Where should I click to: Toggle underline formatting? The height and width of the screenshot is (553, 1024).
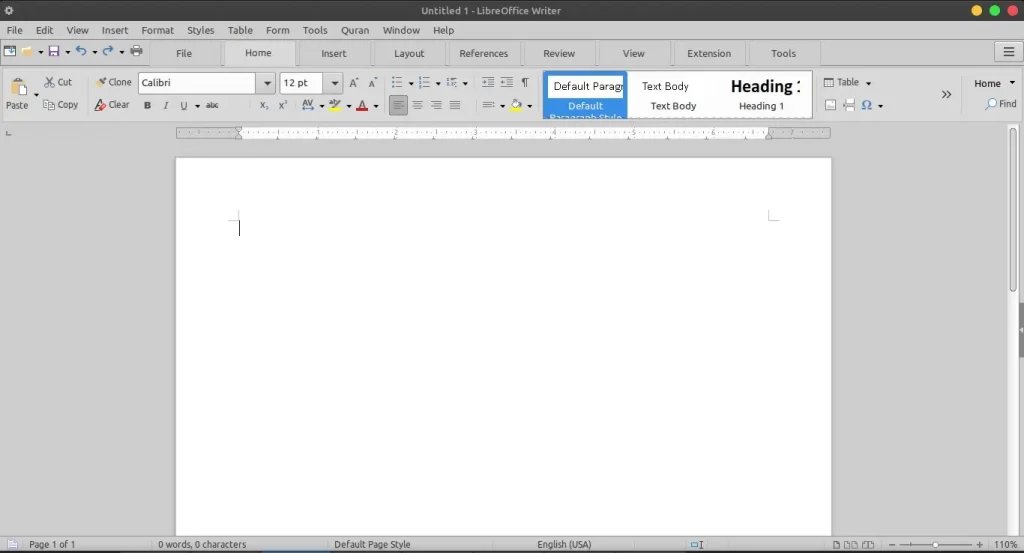pyautogui.click(x=184, y=105)
